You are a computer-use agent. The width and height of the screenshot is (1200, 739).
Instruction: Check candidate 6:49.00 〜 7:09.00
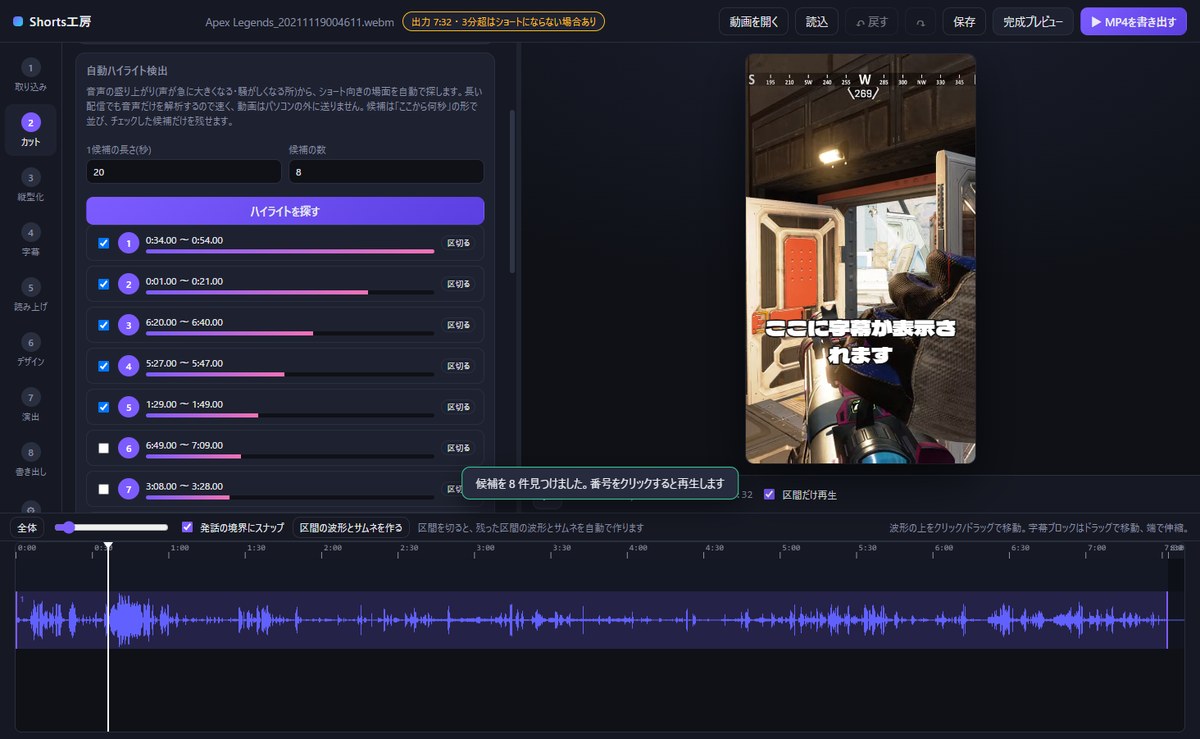click(104, 448)
